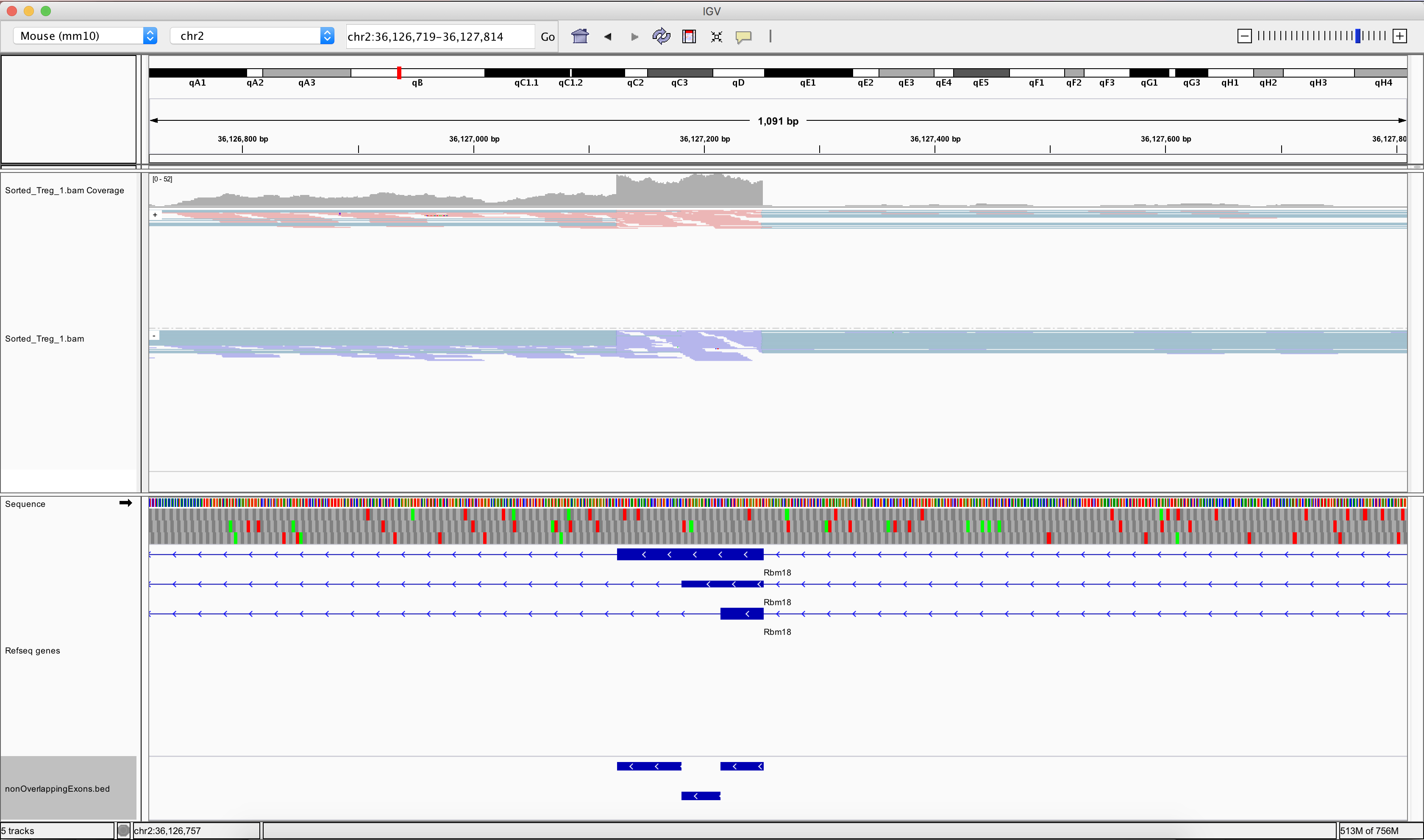1424x840 pixels.
Task: Click the qC1.1 band on the ideogram
Action: pyautogui.click(x=527, y=72)
